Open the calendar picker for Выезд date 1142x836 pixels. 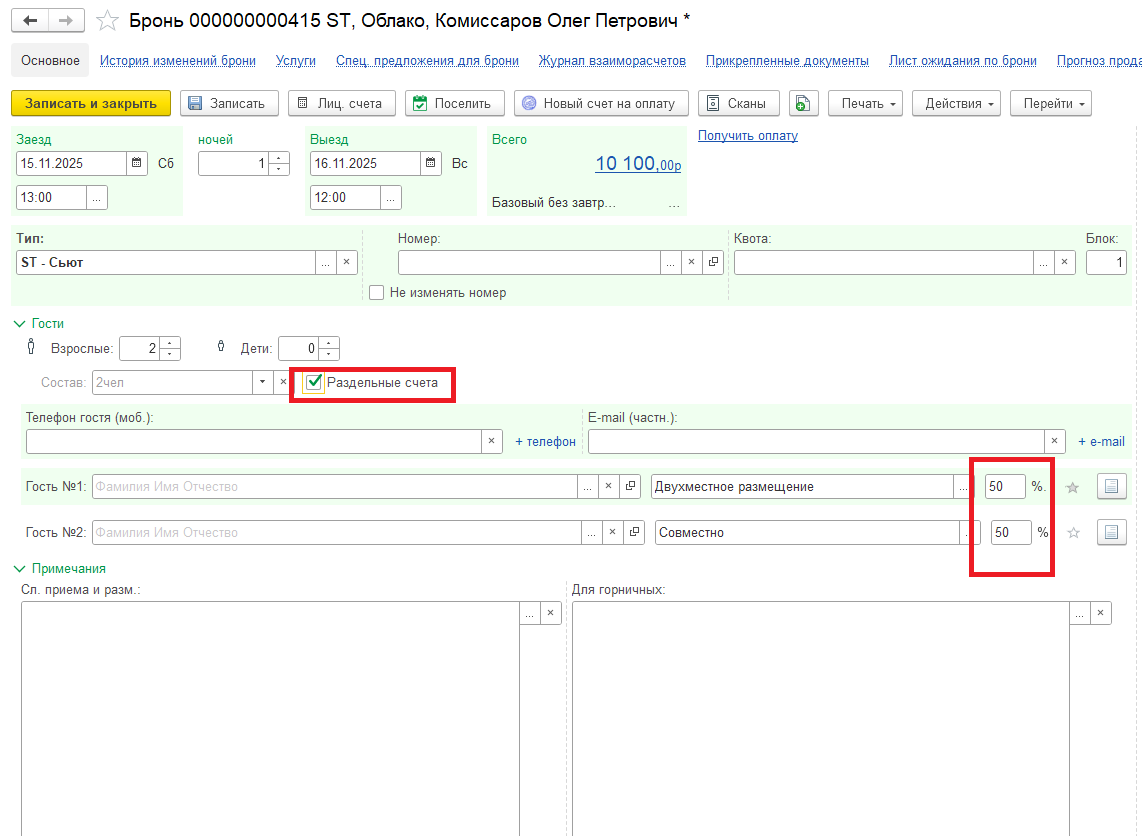pos(431,163)
